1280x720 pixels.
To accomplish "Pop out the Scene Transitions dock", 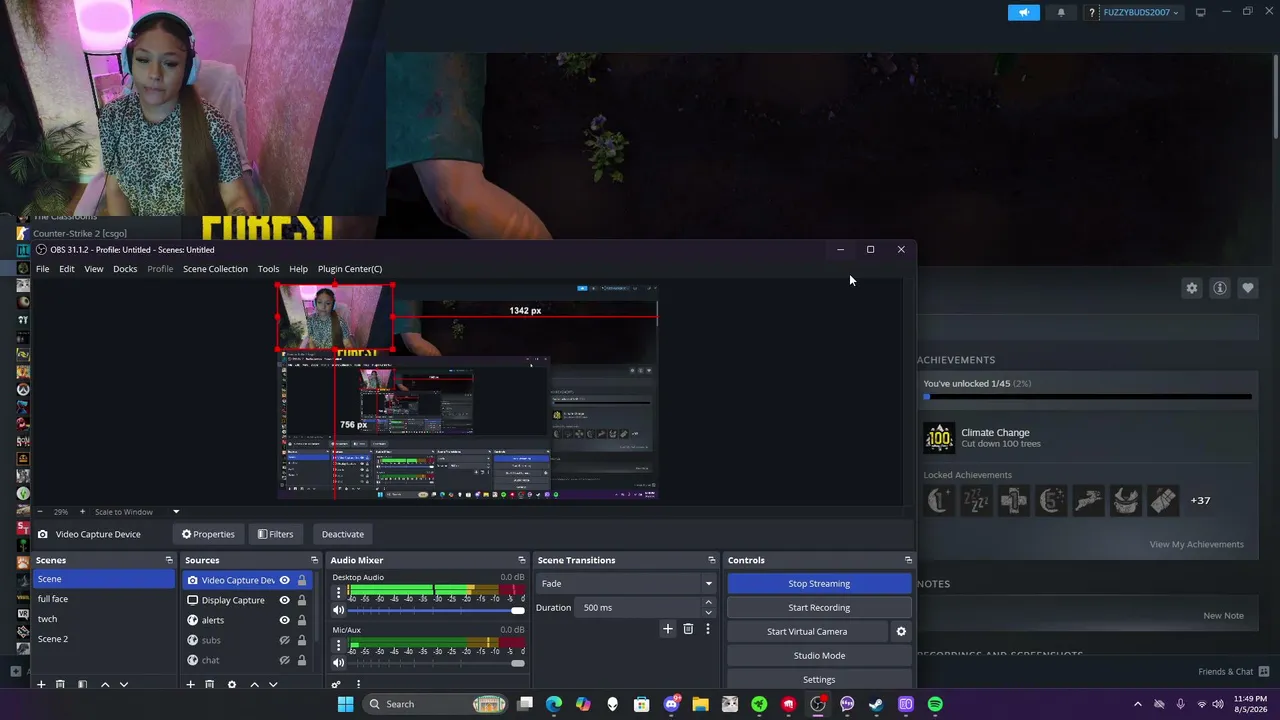I will [712, 560].
